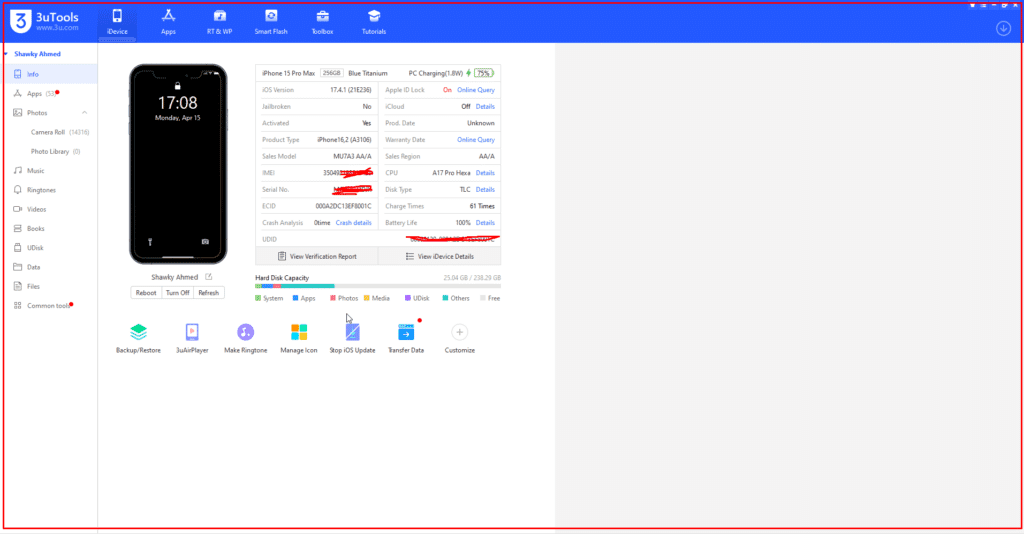This screenshot has height=534, width=1024.
Task: Click Battery Life Details link
Action: tap(485, 223)
